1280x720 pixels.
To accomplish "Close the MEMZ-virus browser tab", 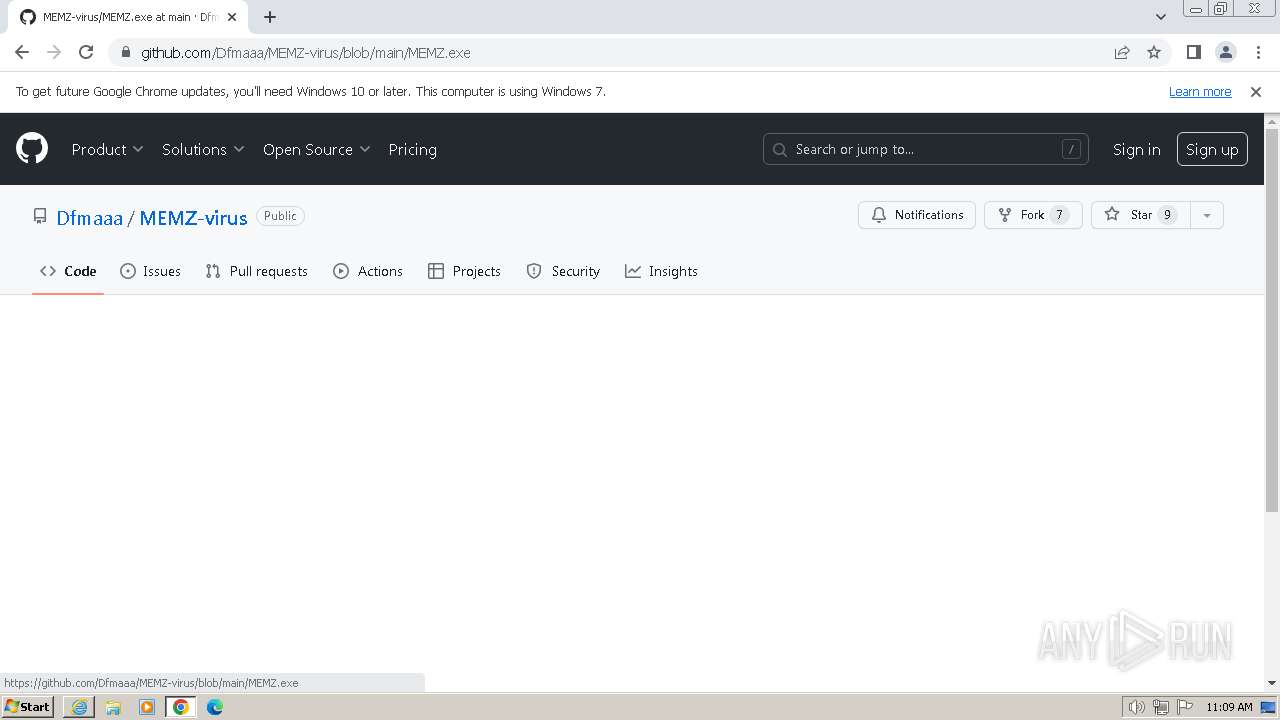I will pyautogui.click(x=232, y=17).
